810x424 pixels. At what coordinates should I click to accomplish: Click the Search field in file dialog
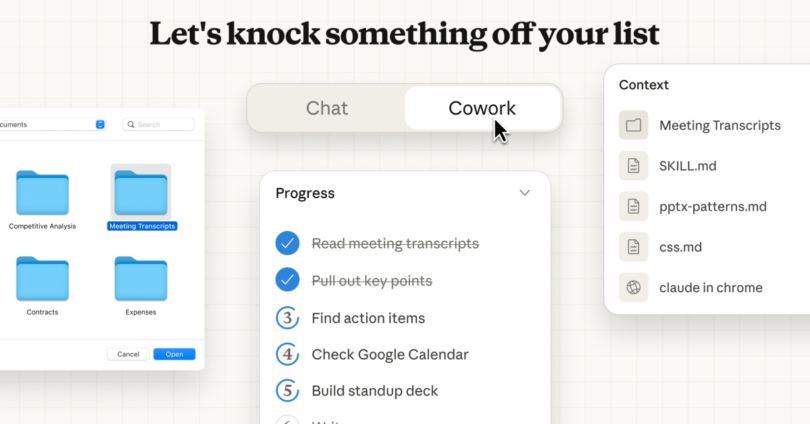pyautogui.click(x=160, y=124)
